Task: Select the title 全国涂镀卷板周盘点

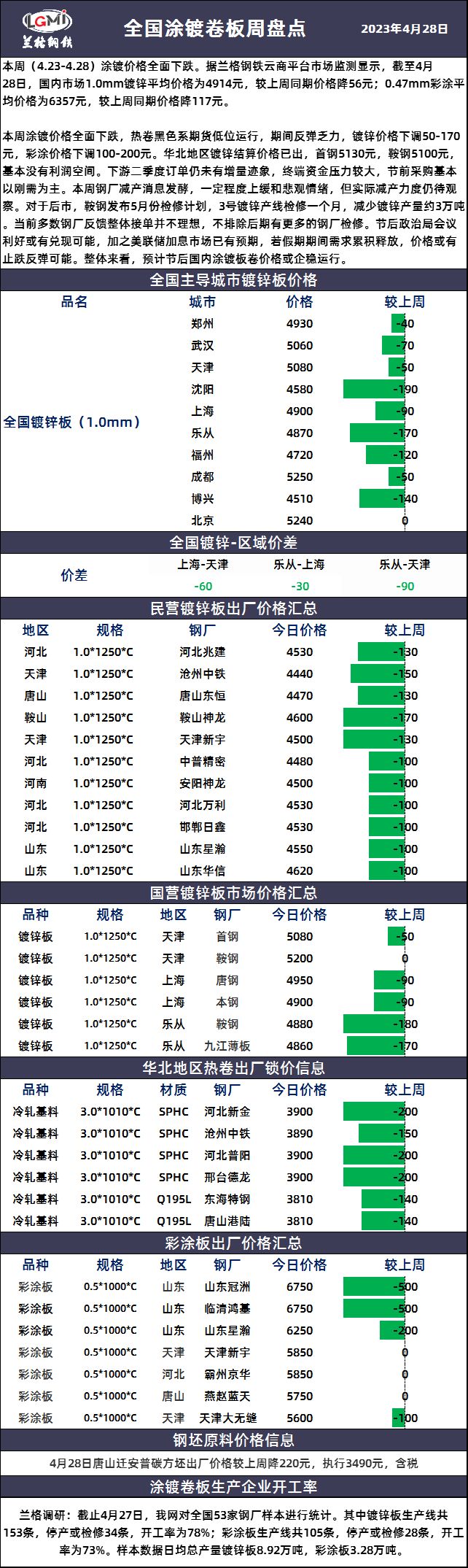Action: click(214, 28)
